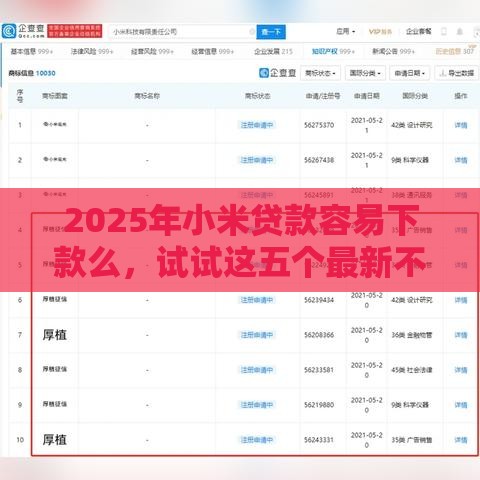Image resolution: width=480 pixels, height=480 pixels.
Task: Click the 申请日期 column header in the table
Action: (367, 96)
